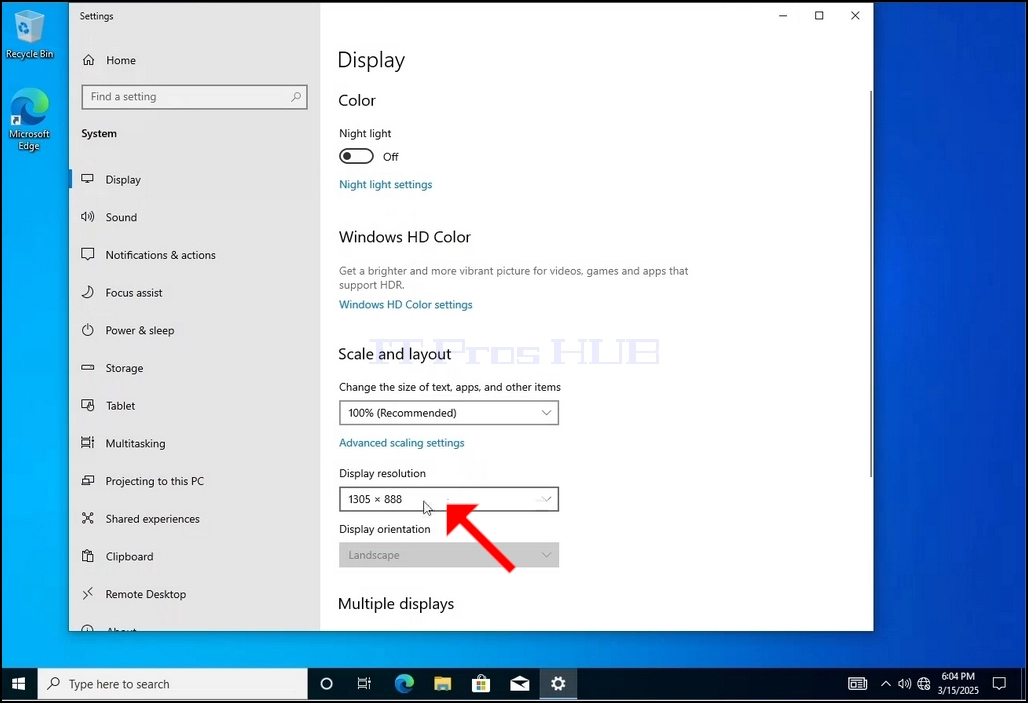Toggle the Night light switch
1028x703 pixels.
pos(356,156)
